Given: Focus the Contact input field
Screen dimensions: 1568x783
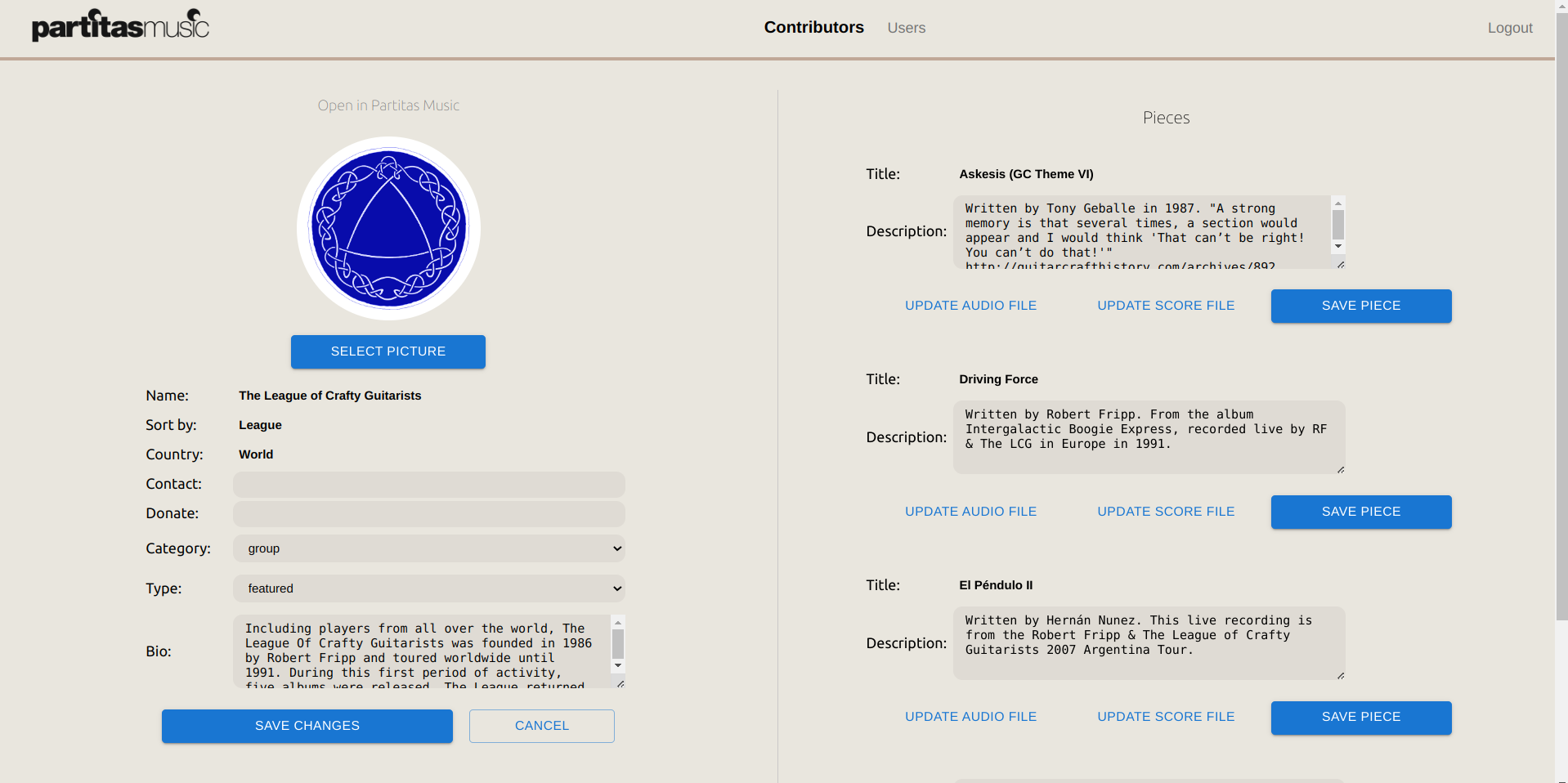Looking at the screenshot, I should 429,485.
